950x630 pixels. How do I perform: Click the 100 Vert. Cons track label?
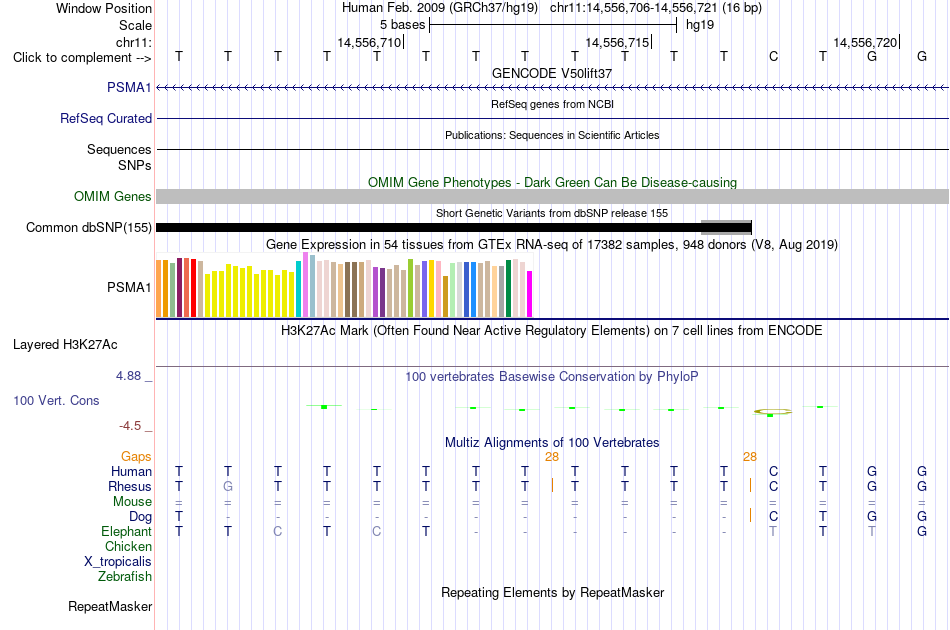click(56, 400)
